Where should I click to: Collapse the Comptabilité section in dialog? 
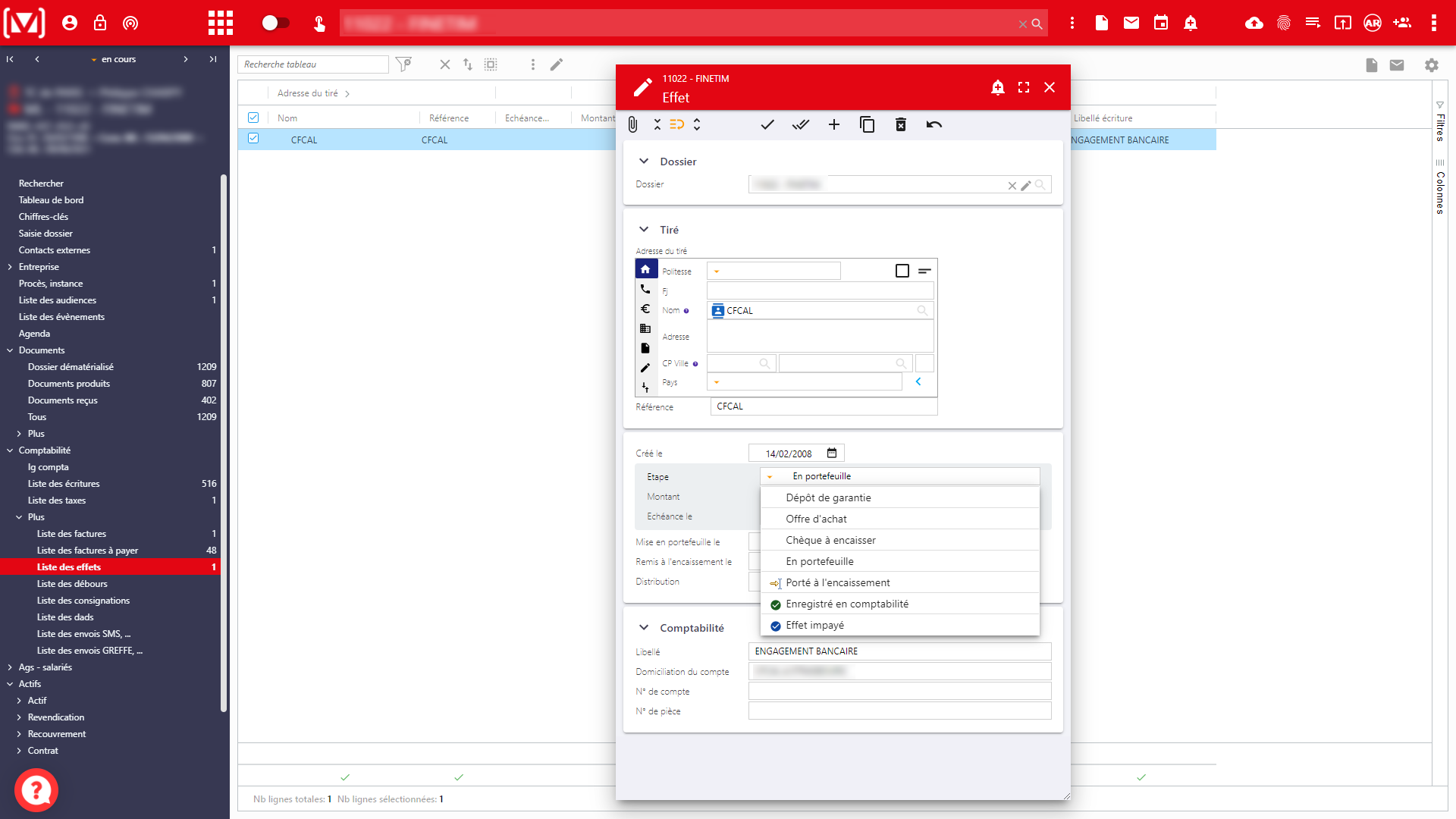coord(644,627)
